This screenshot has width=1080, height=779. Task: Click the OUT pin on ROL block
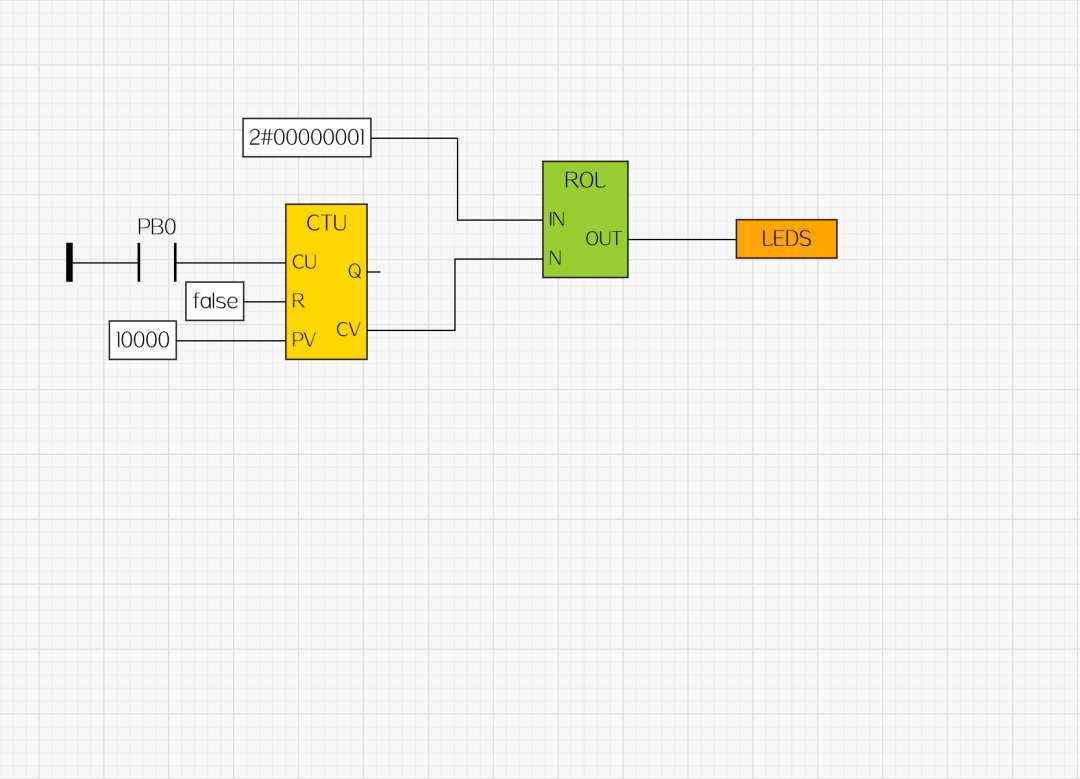coord(603,239)
